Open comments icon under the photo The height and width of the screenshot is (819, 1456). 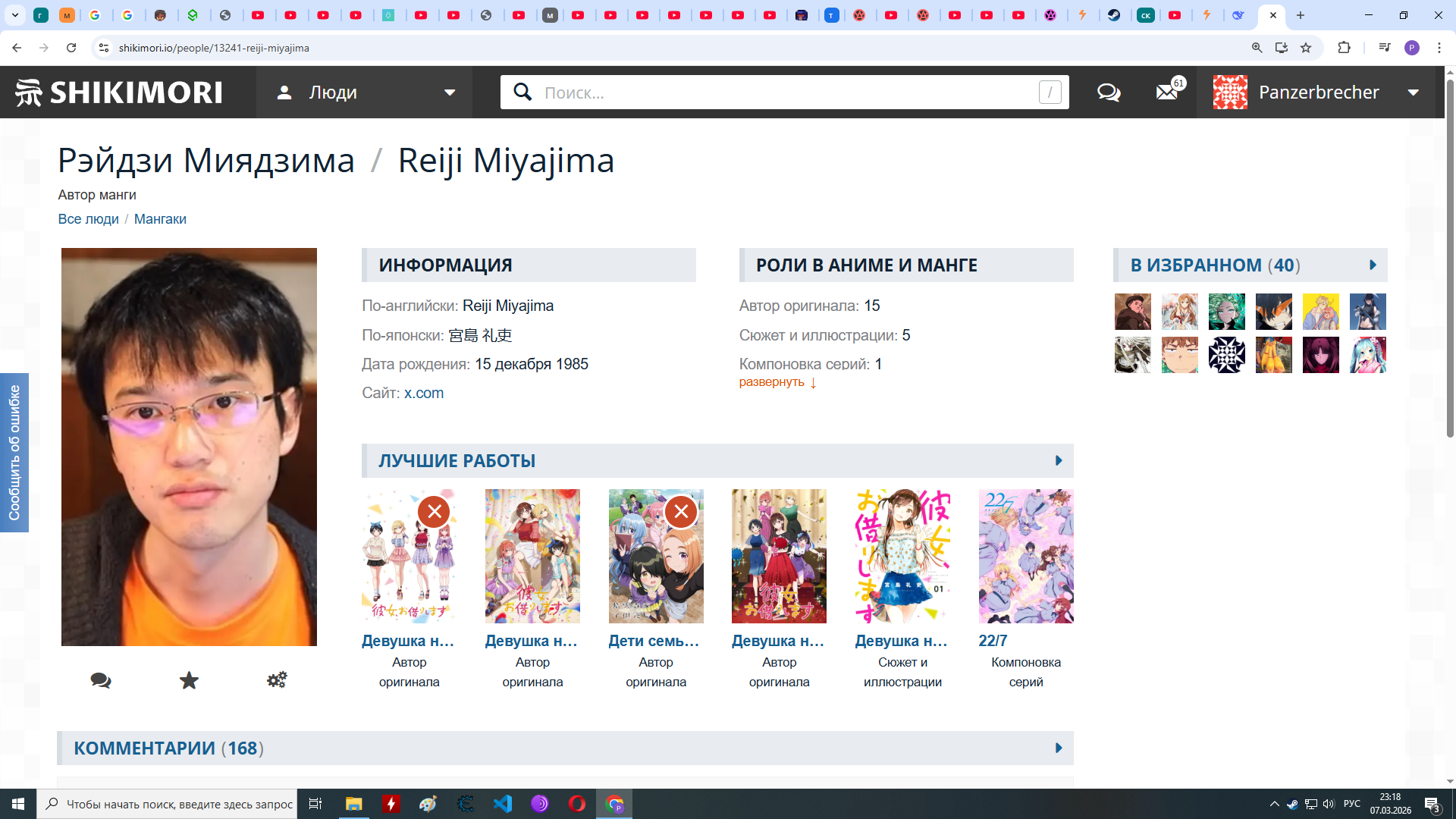point(101,680)
